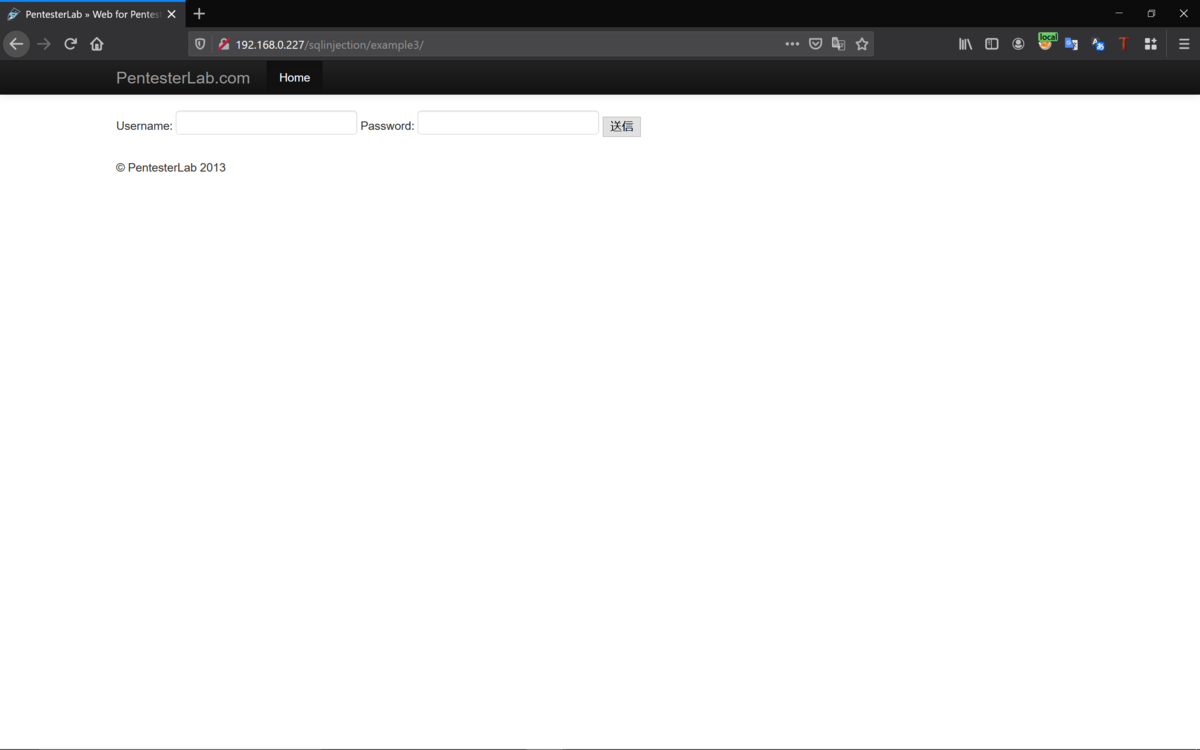This screenshot has height=750, width=1200.
Task: Open the red T extension
Action: coord(1124,44)
